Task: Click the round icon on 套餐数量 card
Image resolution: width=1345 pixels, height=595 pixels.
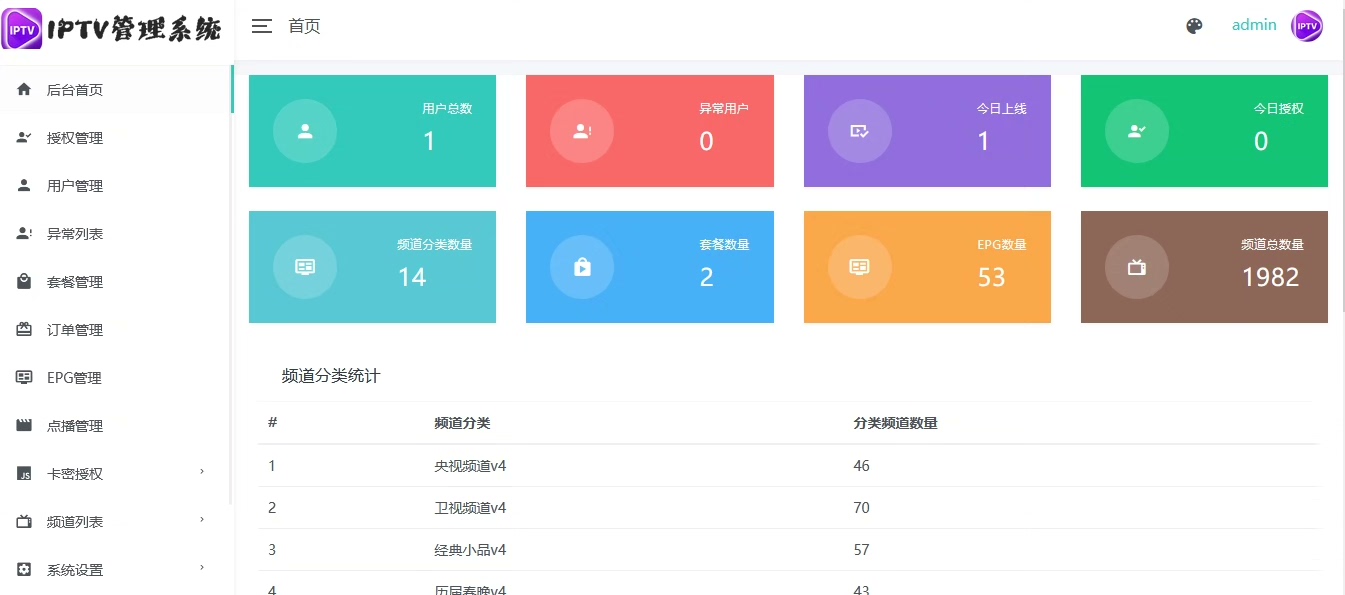Action: 582,267
